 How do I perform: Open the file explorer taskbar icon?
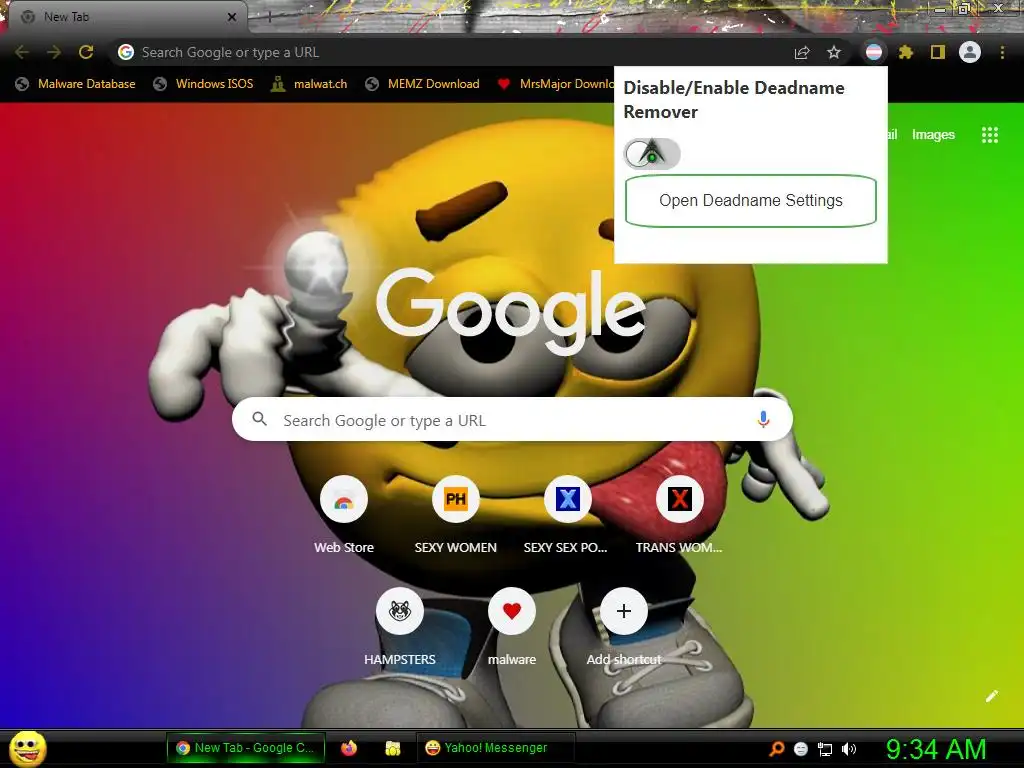(392, 748)
